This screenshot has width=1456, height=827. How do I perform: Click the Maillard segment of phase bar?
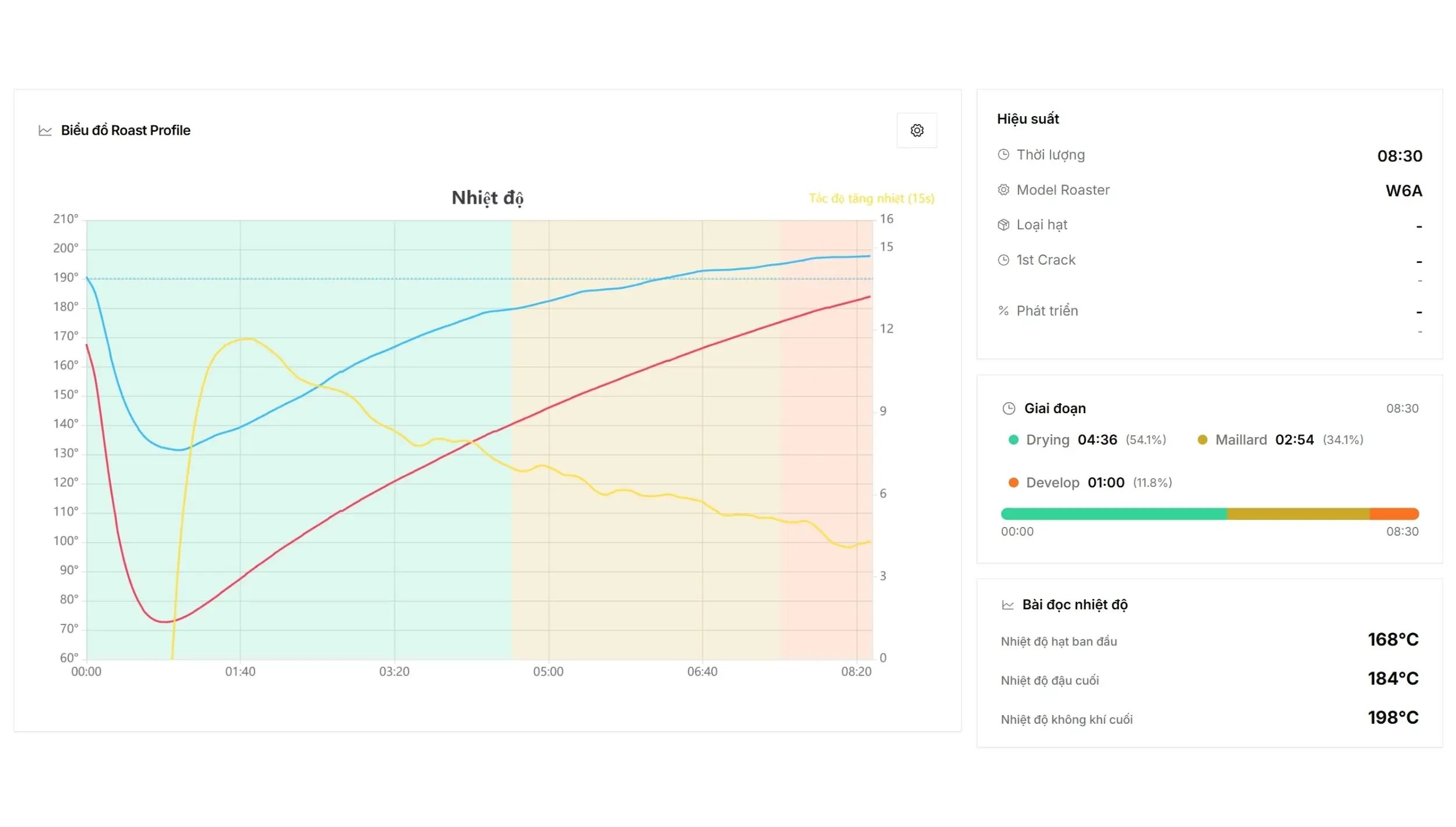pyautogui.click(x=1298, y=514)
